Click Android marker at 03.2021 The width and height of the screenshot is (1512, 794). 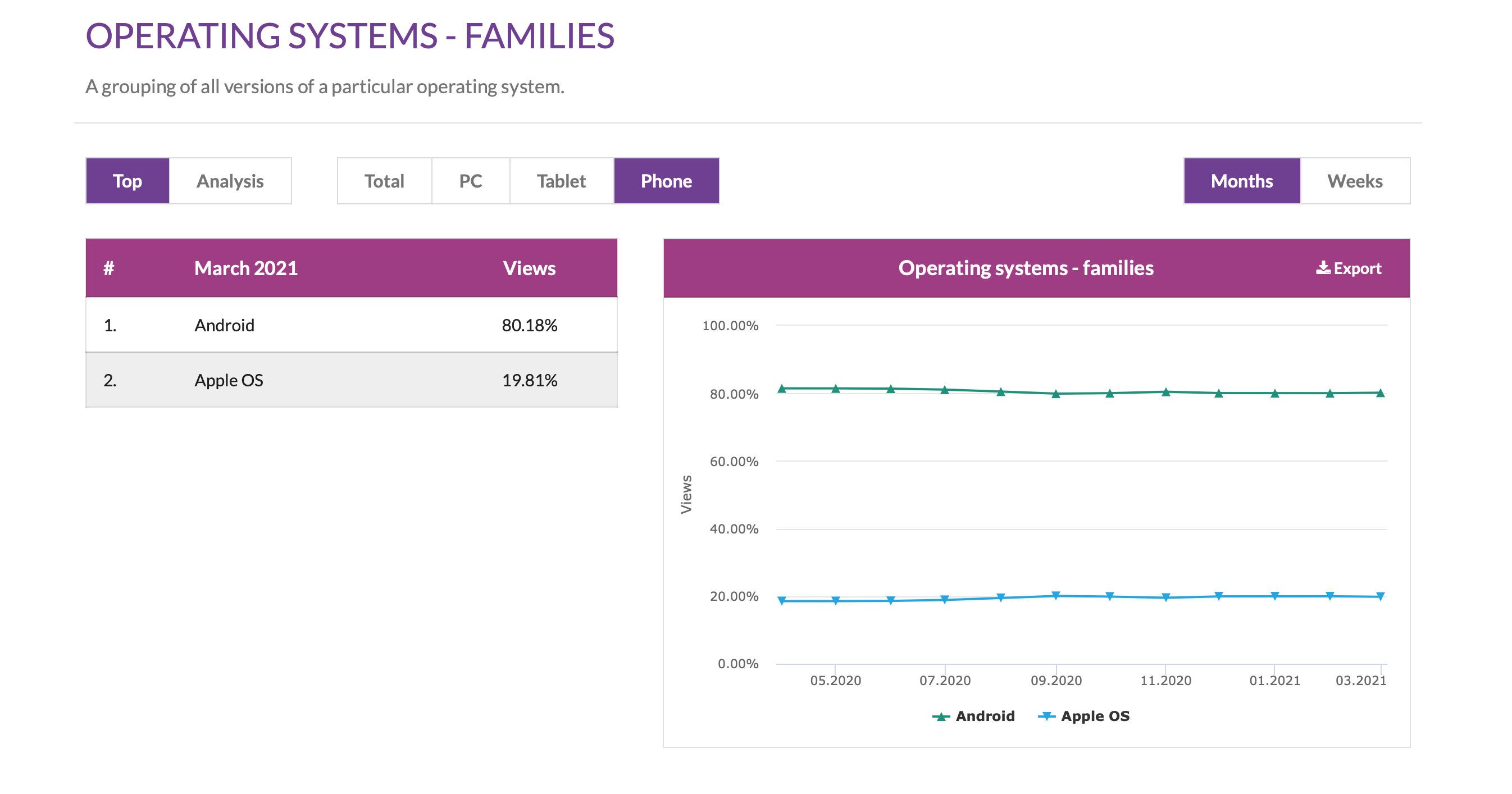point(1381,393)
